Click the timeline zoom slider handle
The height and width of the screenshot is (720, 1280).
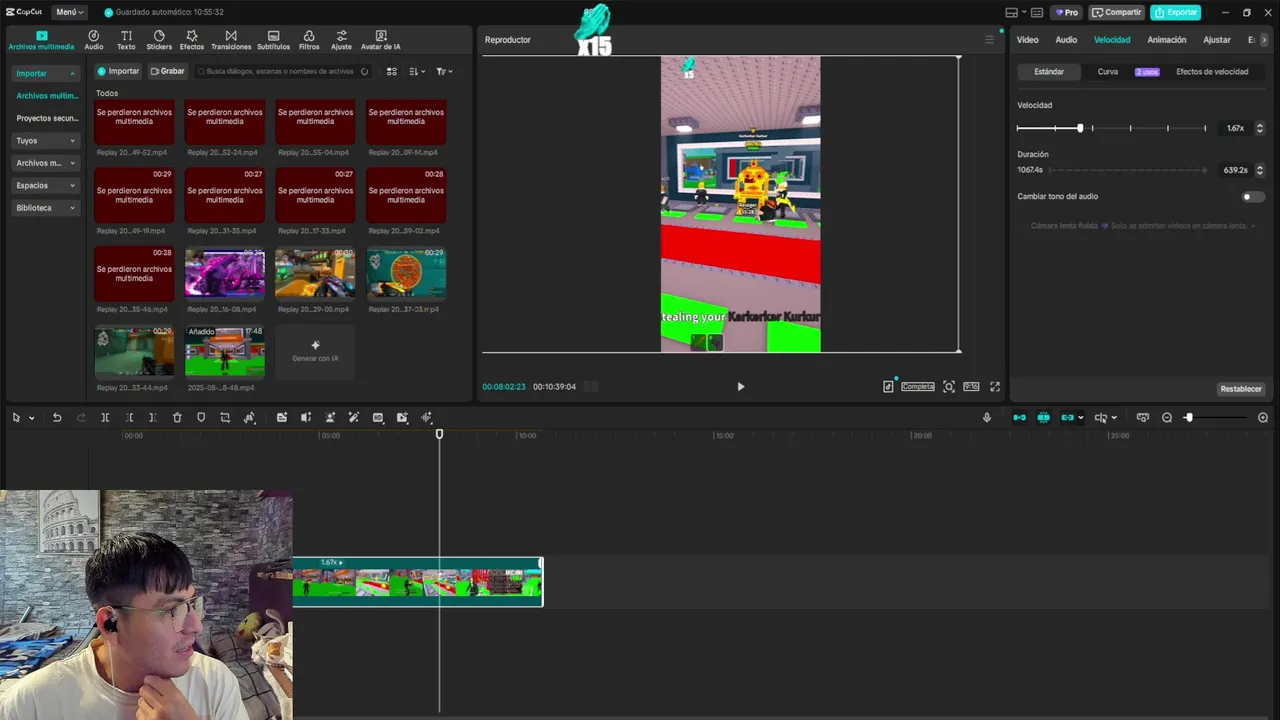coord(1189,417)
